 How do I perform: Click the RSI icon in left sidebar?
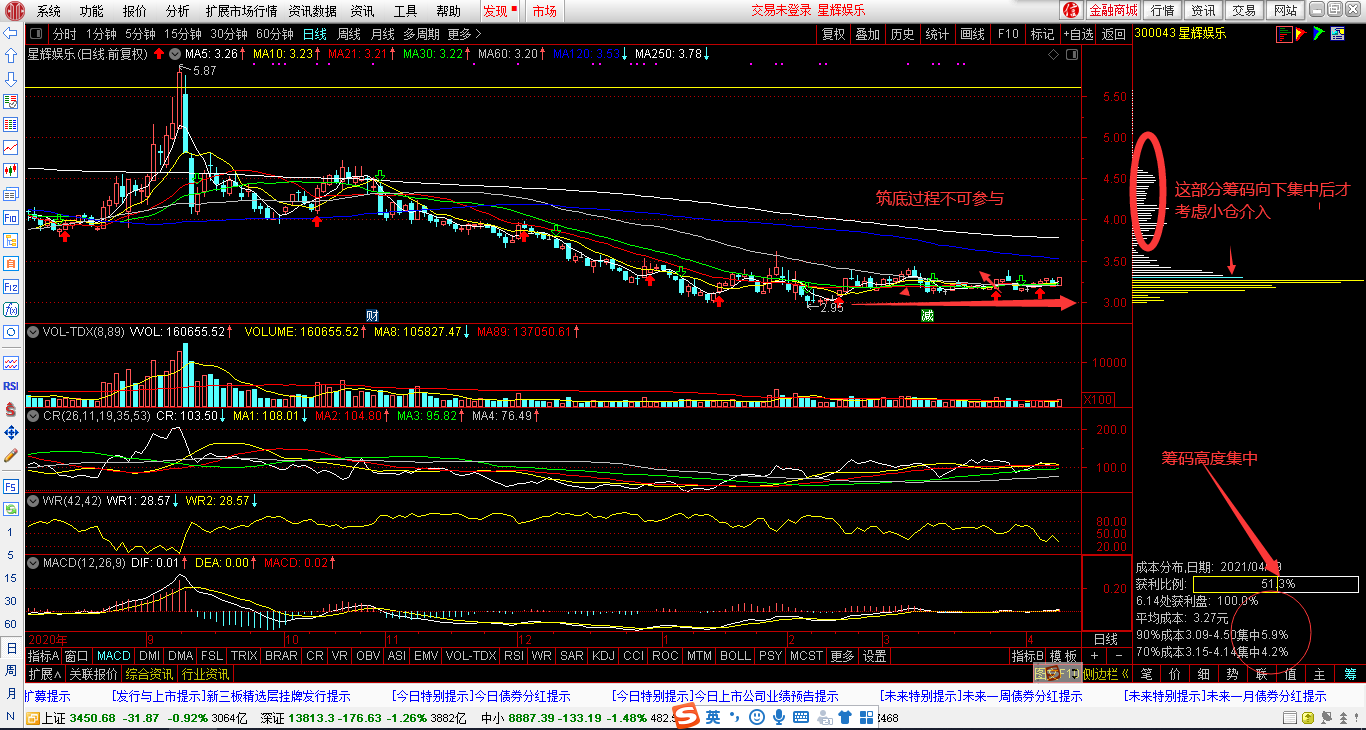(x=11, y=386)
